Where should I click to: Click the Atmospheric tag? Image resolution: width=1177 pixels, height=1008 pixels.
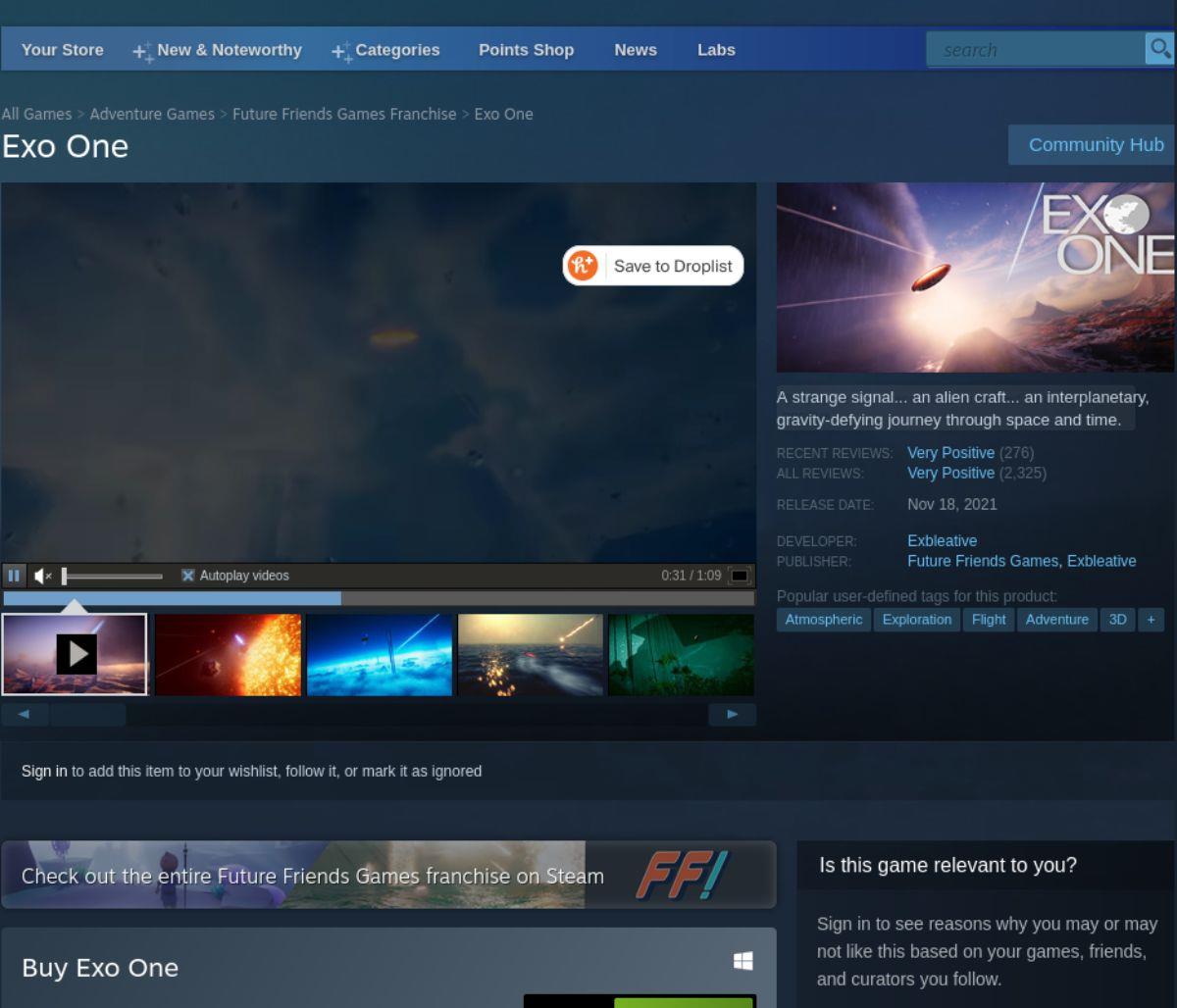(x=823, y=619)
